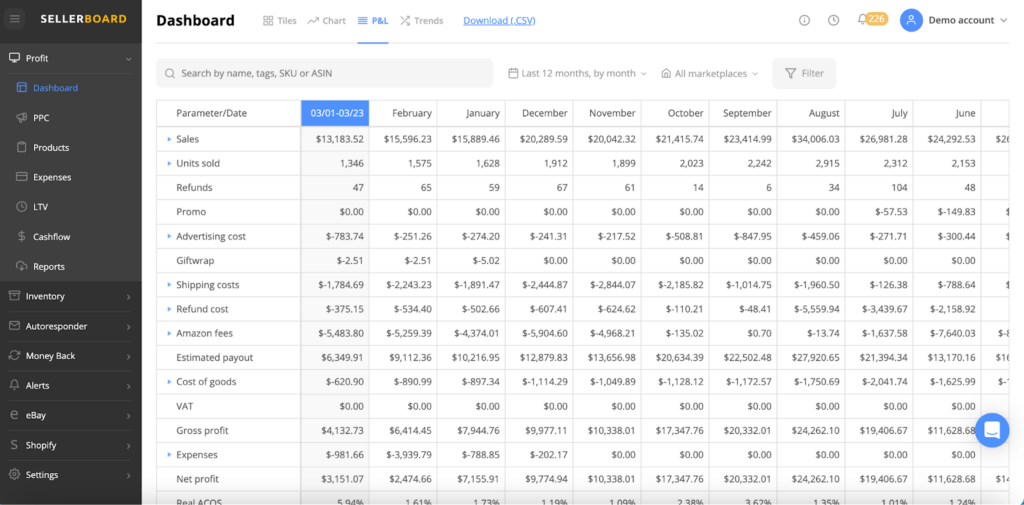Click the August column header
The image size is (1024, 505).
click(811, 113)
